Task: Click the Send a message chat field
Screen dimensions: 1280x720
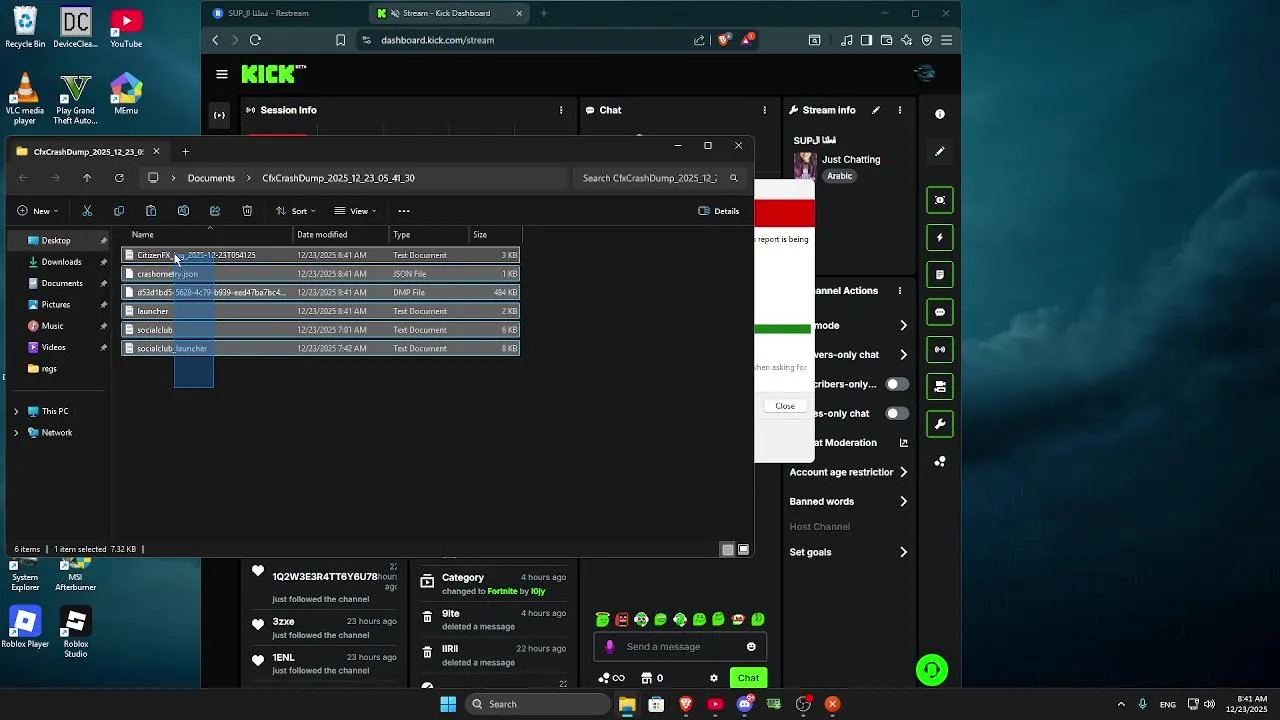Action: point(680,647)
